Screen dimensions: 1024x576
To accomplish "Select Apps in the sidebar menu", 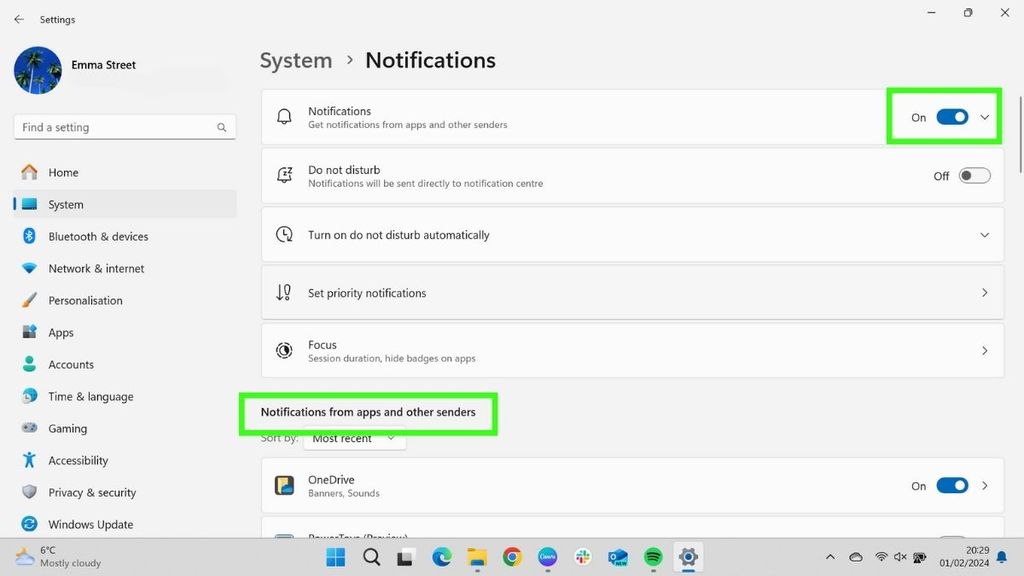I will click(61, 332).
